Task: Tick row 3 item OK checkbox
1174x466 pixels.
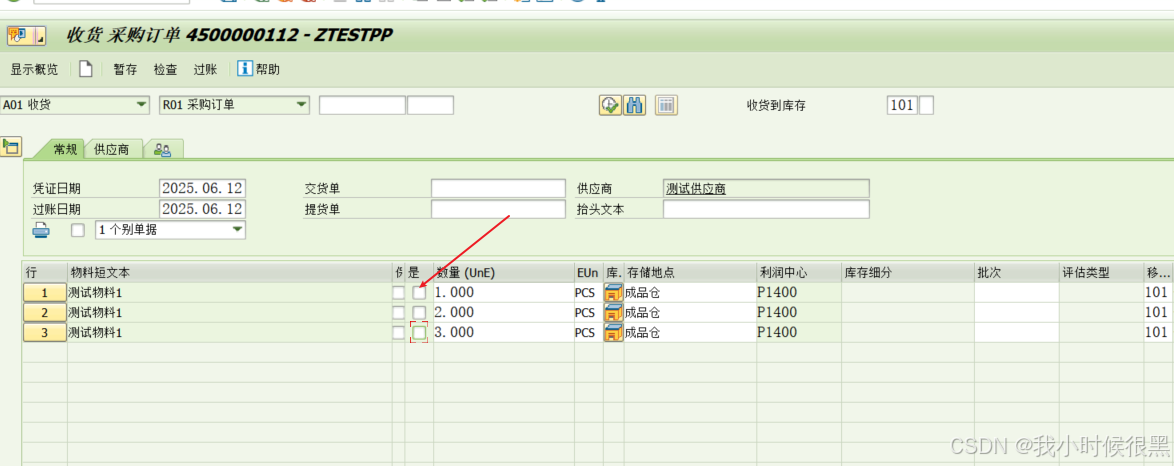Action: [419, 333]
